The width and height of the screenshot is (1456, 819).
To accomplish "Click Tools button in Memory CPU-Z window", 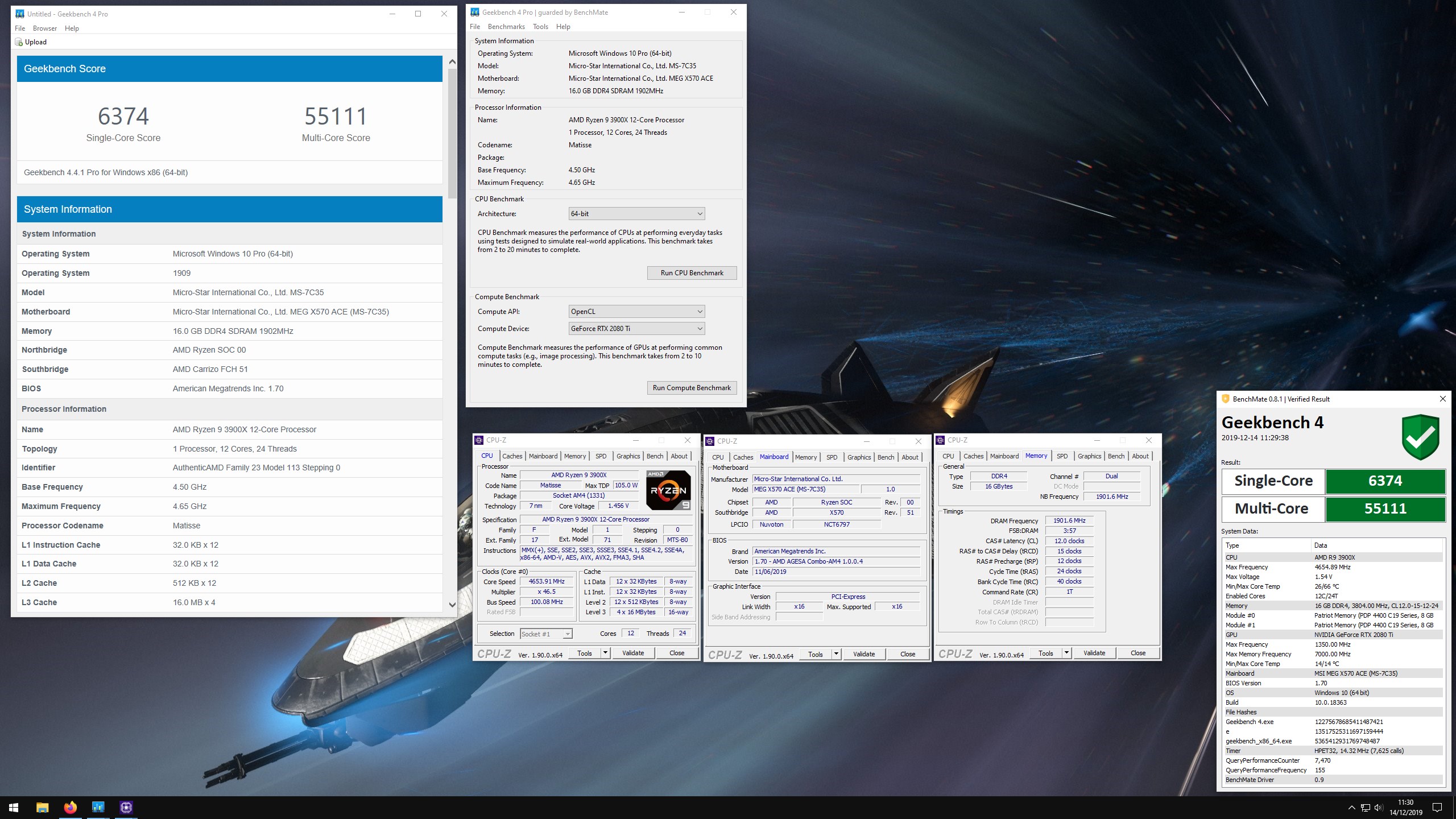I will [1045, 653].
